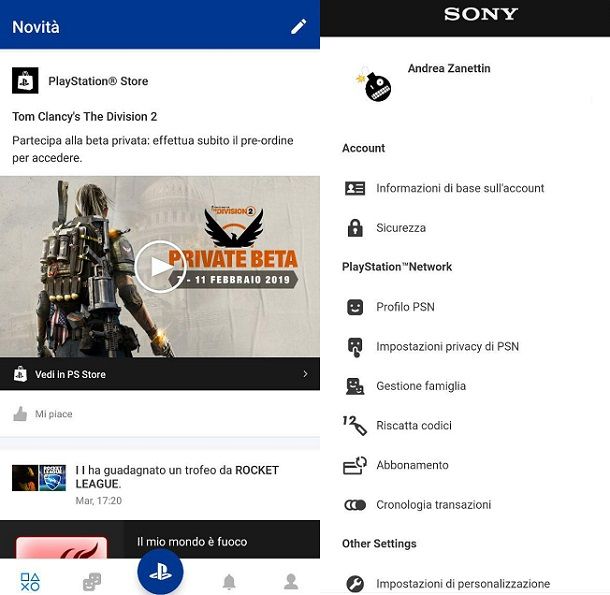Open the PlayStation Store bag icon
610x595 pixels.
25,81
